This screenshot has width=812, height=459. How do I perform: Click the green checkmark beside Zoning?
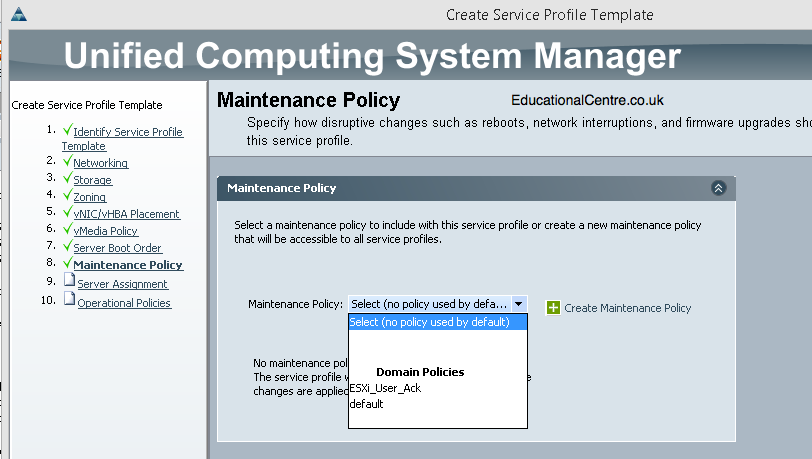pyautogui.click(x=67, y=195)
